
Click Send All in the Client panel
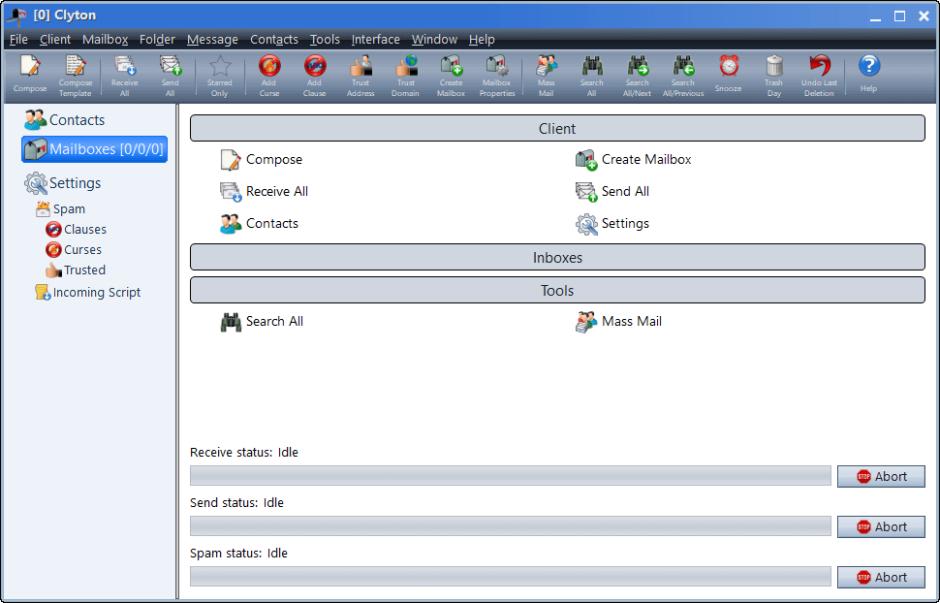click(612, 191)
